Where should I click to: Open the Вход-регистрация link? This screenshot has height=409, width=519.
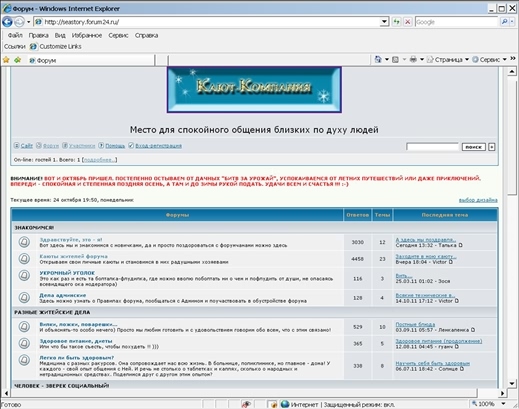point(158,146)
